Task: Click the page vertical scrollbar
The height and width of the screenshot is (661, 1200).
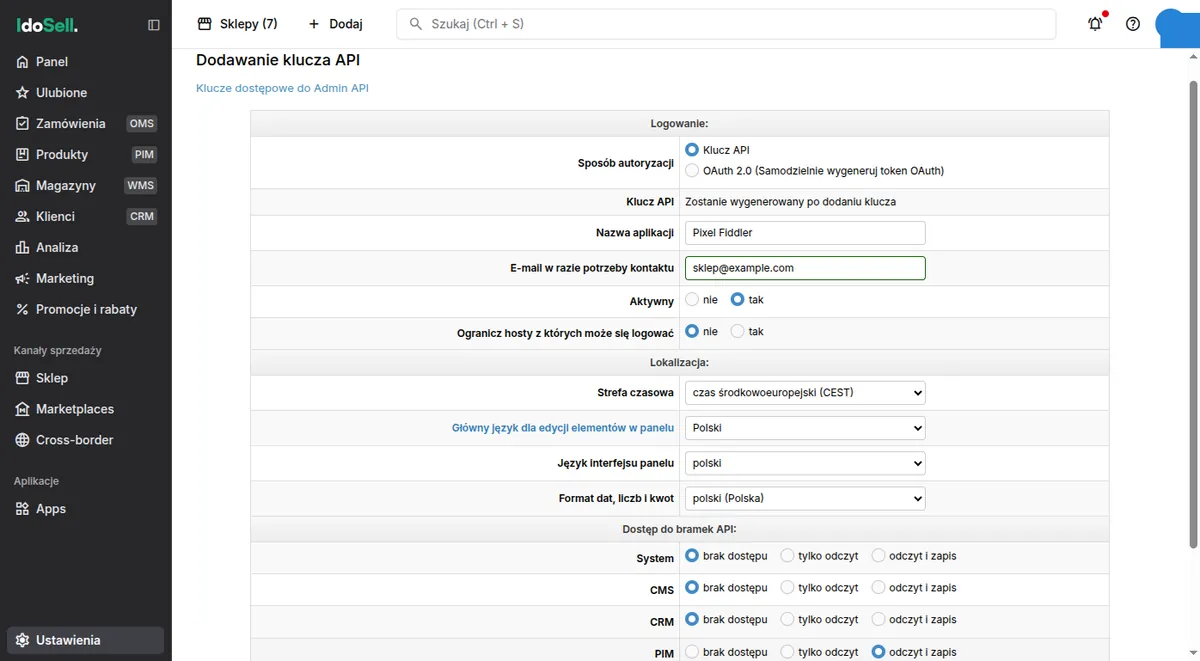Action: point(1193,313)
